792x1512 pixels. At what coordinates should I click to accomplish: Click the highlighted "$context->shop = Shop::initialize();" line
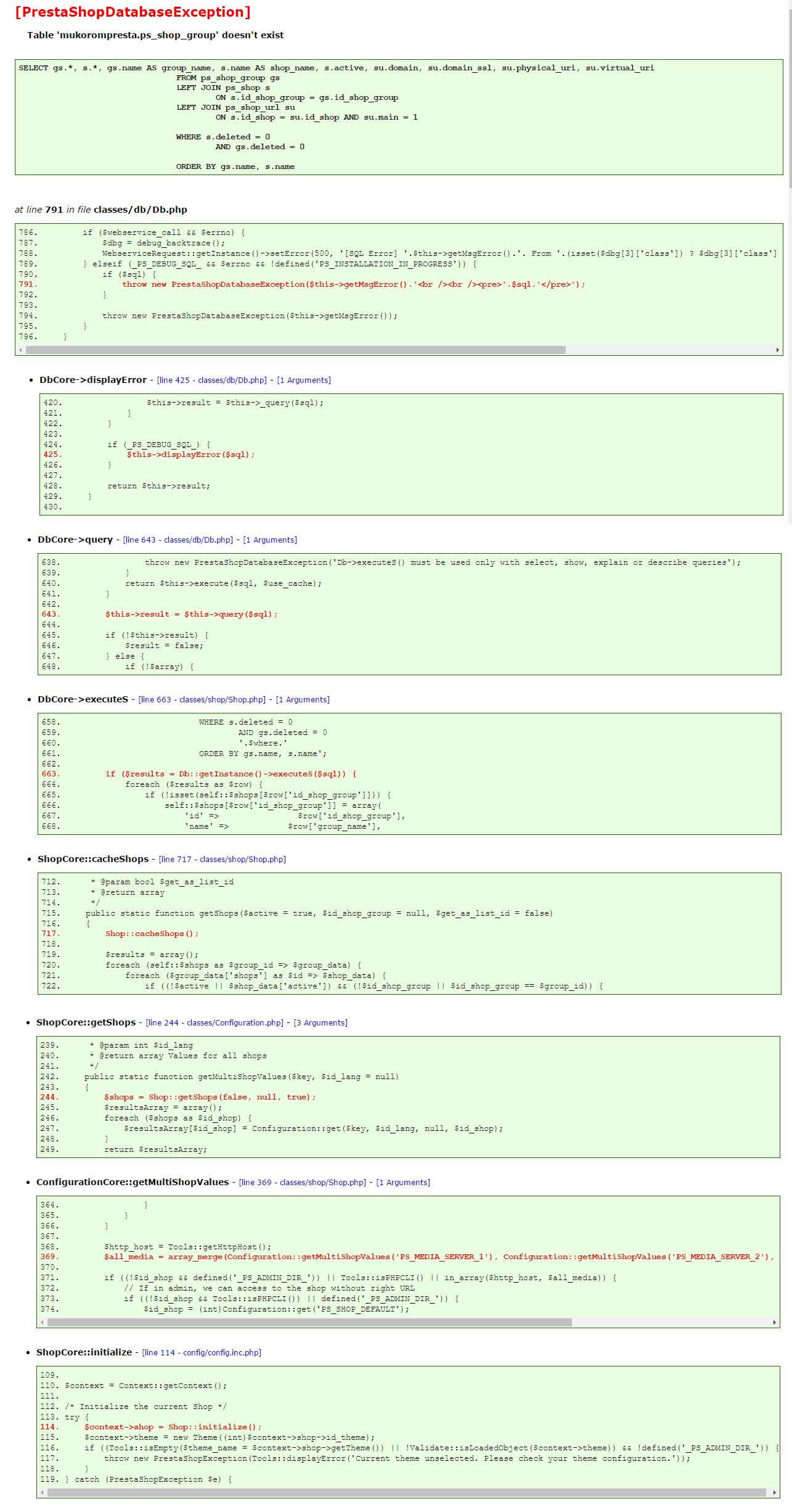coord(173,1427)
